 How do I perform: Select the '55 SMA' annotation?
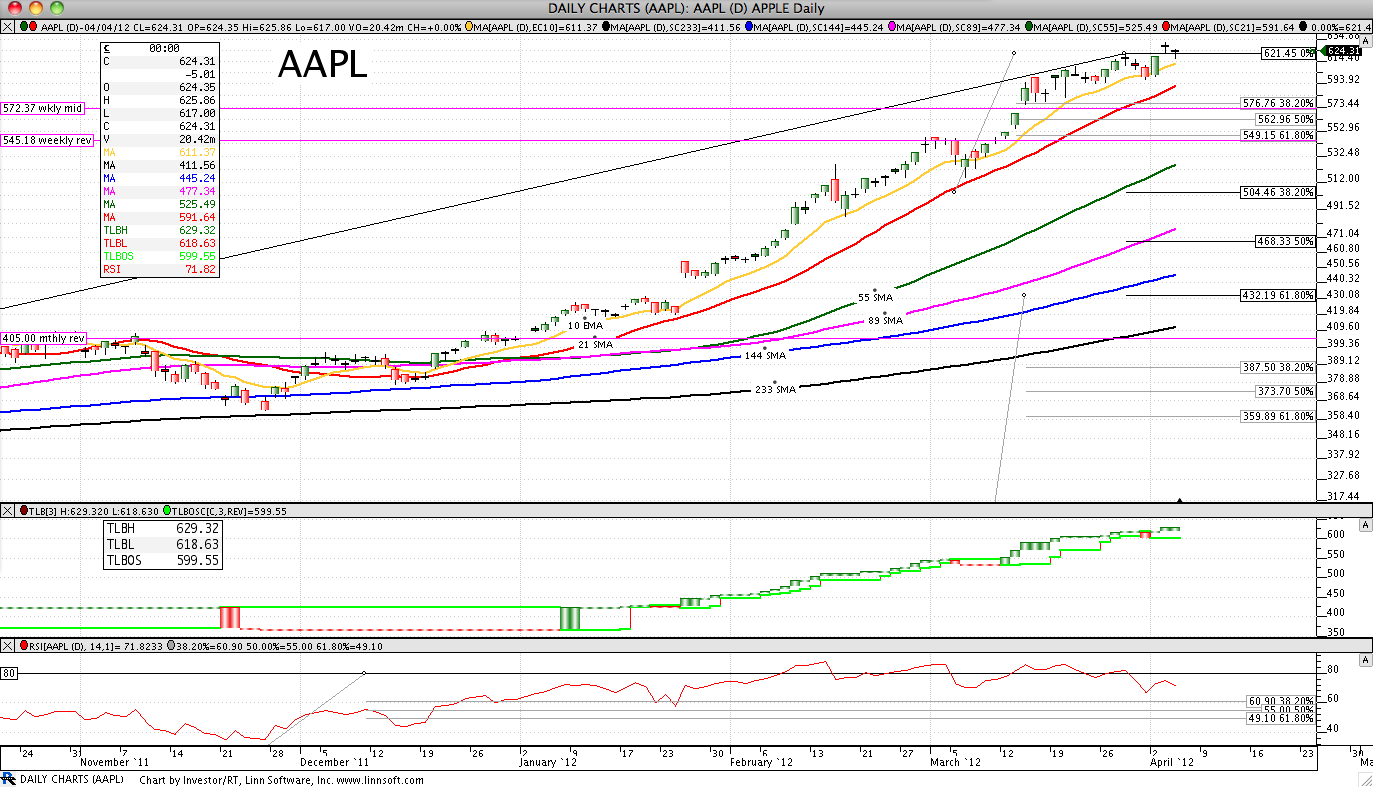tap(875, 298)
